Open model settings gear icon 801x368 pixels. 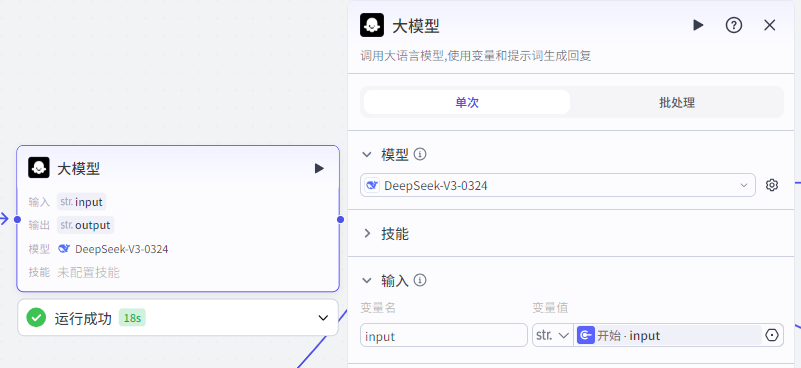click(x=772, y=185)
